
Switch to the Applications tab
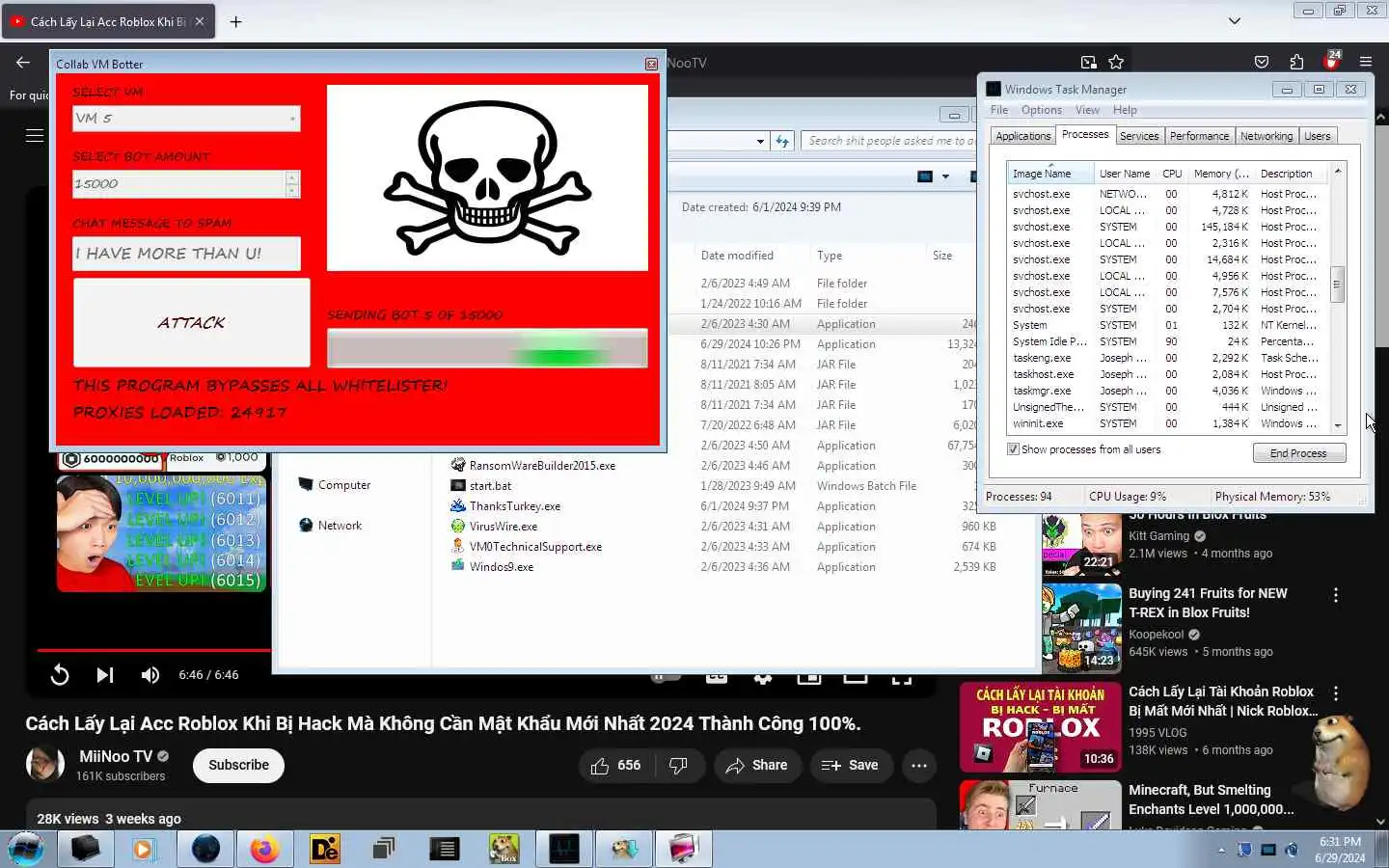point(1022,136)
